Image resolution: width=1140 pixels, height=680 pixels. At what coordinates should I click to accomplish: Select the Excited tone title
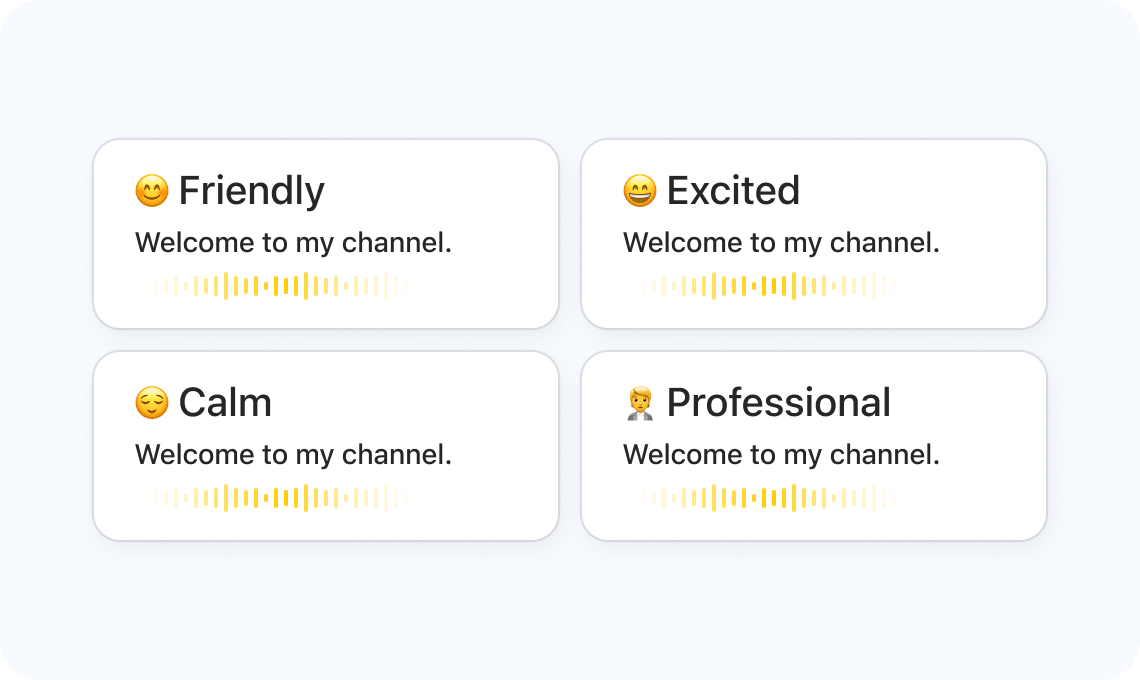tap(733, 191)
